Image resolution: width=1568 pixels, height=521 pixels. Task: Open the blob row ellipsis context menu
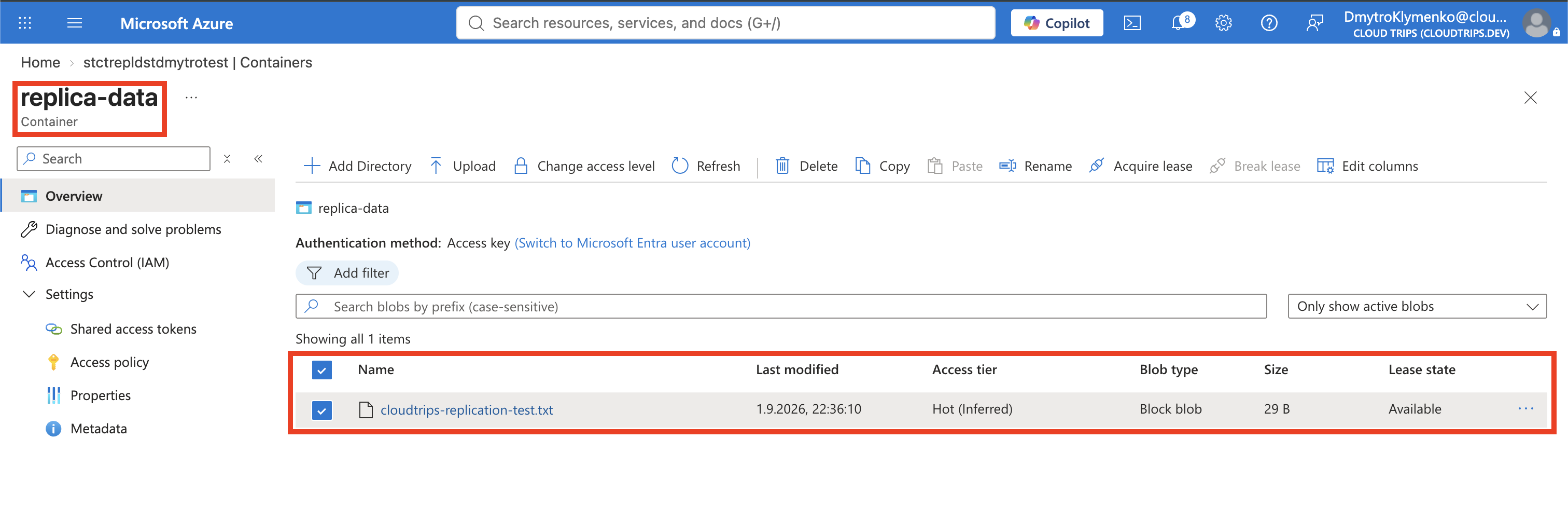pyautogui.click(x=1525, y=408)
